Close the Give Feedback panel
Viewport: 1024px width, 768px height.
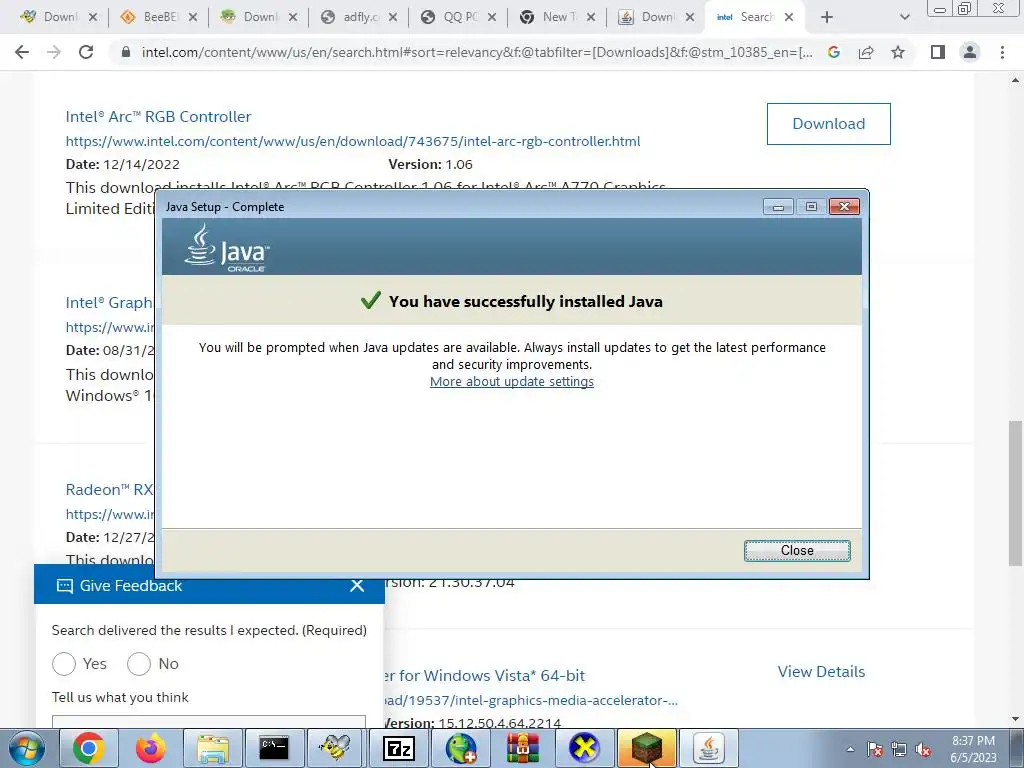(x=357, y=585)
